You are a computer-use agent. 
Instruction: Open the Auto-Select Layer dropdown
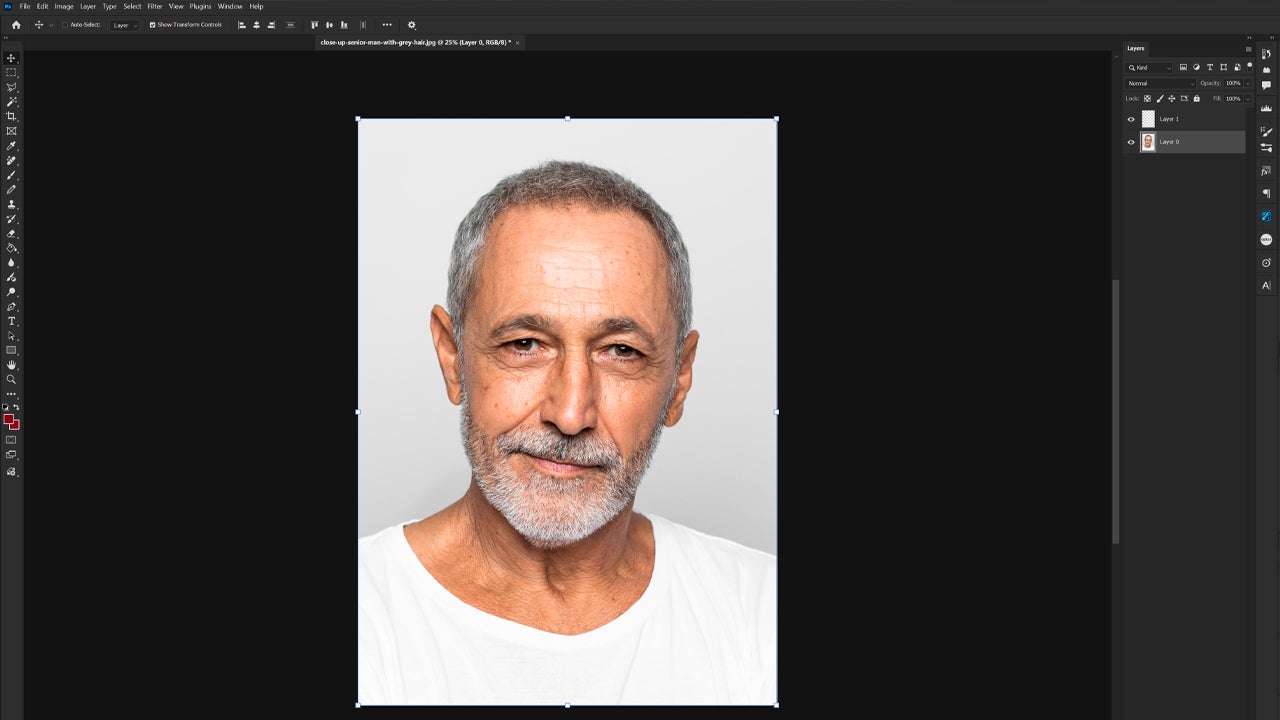click(x=125, y=25)
